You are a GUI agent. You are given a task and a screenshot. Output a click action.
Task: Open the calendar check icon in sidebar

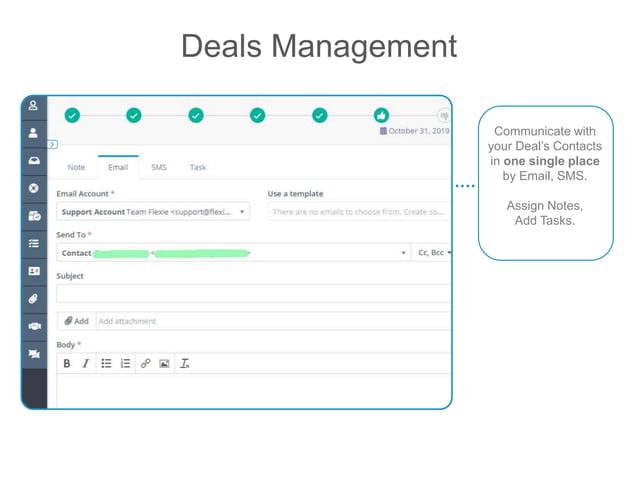click(34, 216)
